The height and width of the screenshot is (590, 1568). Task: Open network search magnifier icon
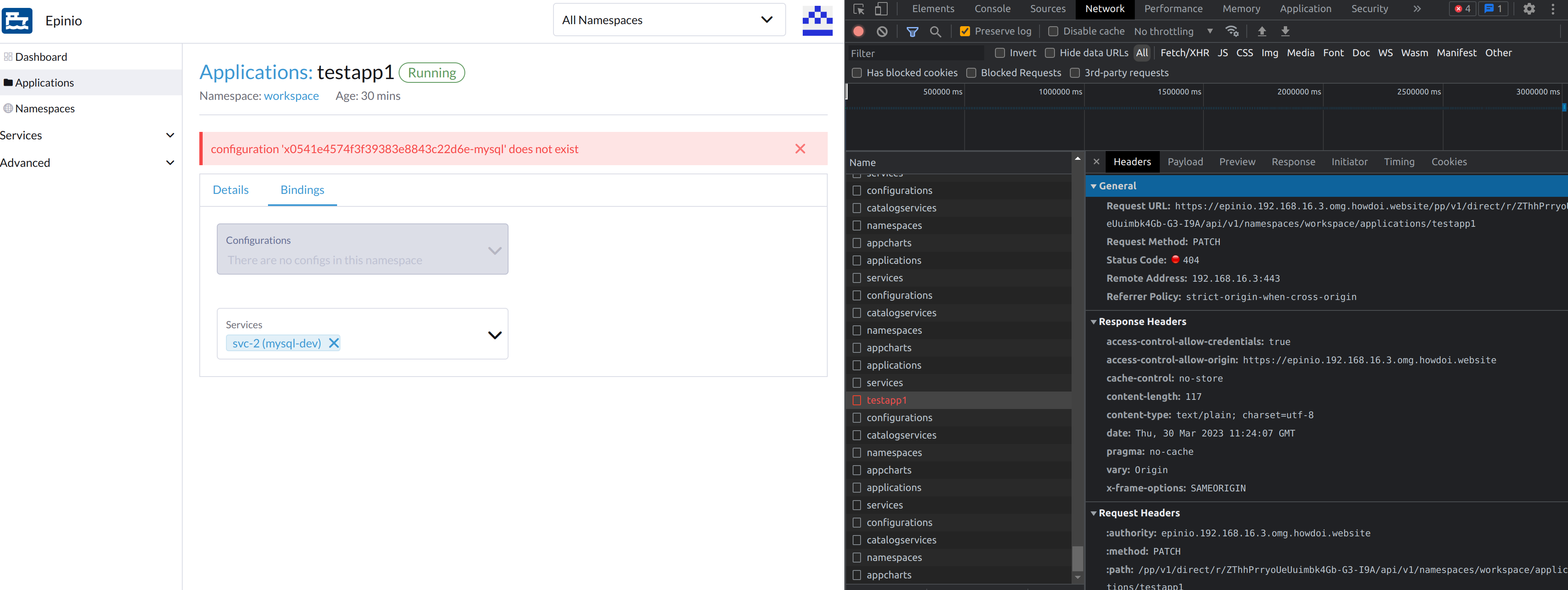[935, 31]
